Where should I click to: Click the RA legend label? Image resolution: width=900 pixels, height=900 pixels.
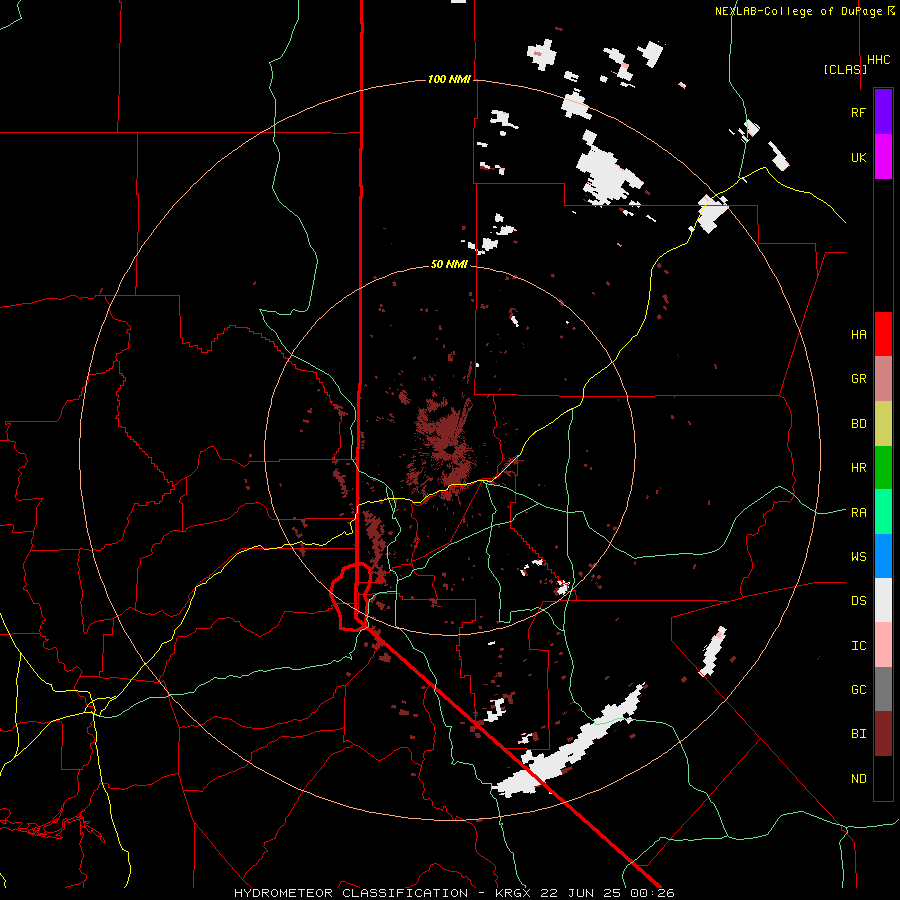point(858,513)
